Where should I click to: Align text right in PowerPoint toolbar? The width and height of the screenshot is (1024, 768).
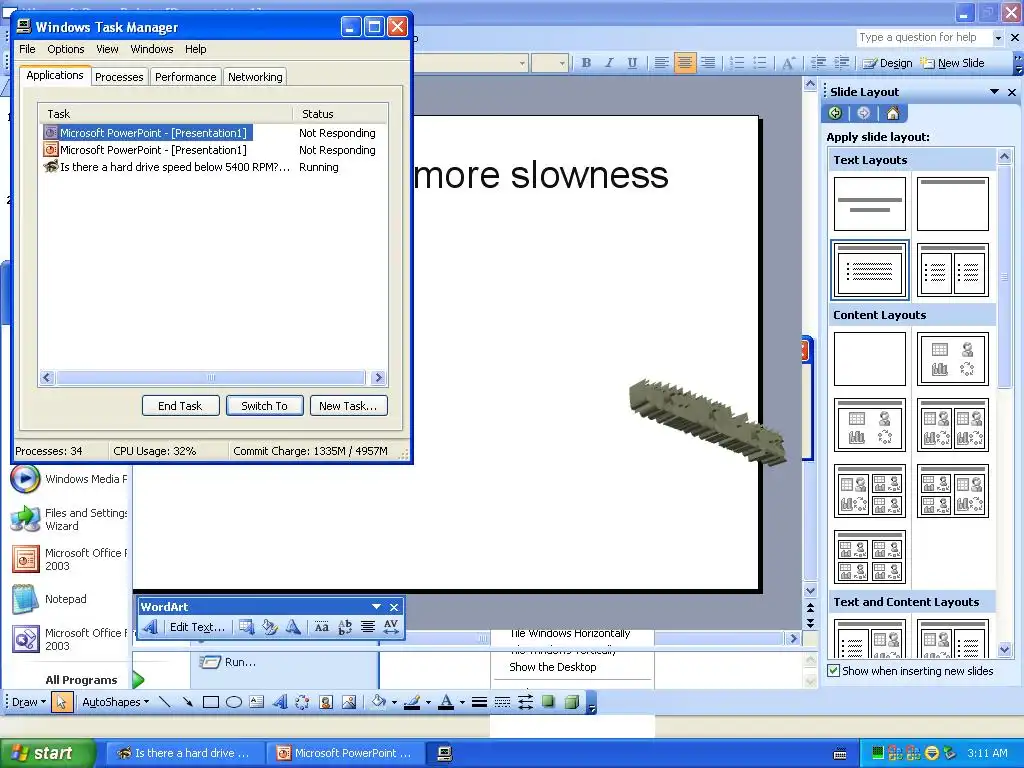(707, 63)
